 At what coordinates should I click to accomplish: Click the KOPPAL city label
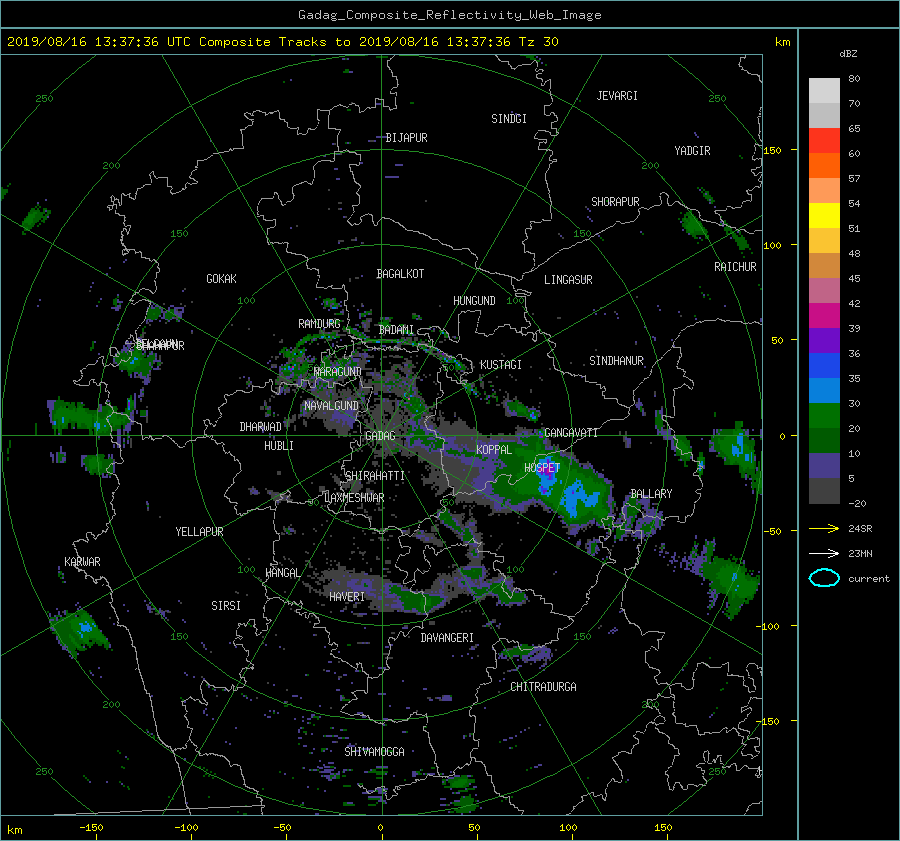[494, 450]
